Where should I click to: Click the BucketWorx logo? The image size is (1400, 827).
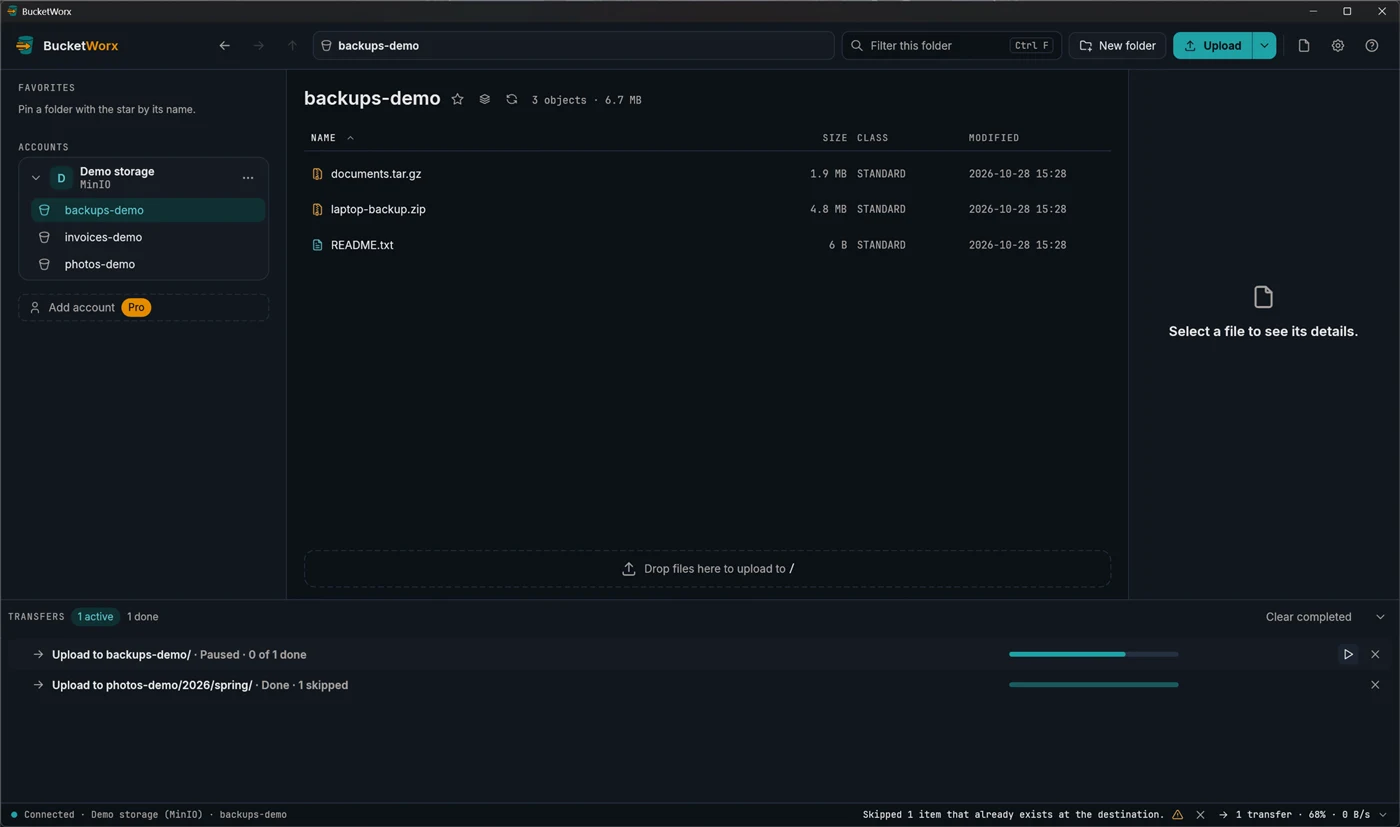point(67,46)
